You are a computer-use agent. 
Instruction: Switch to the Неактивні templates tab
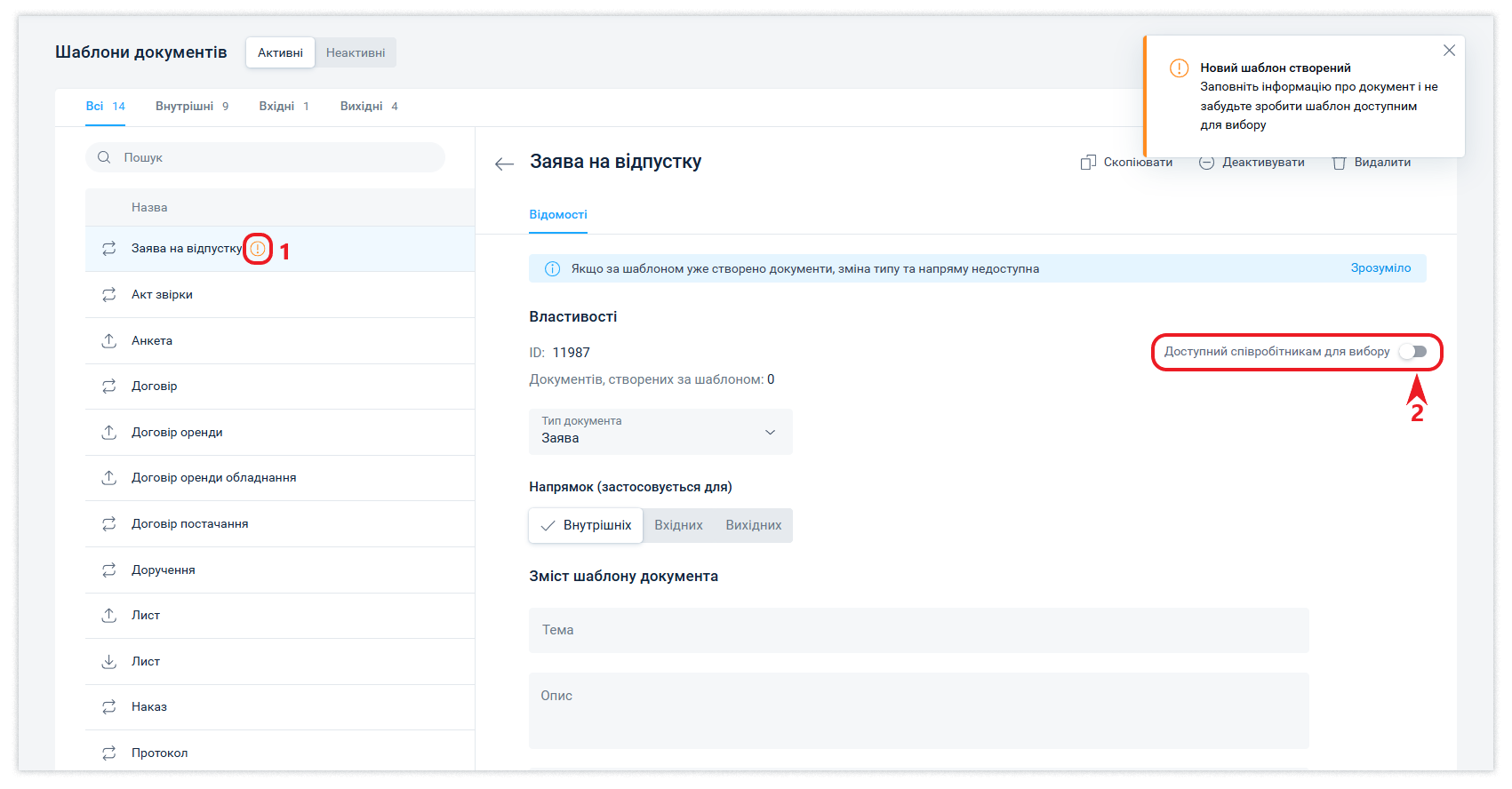[356, 52]
